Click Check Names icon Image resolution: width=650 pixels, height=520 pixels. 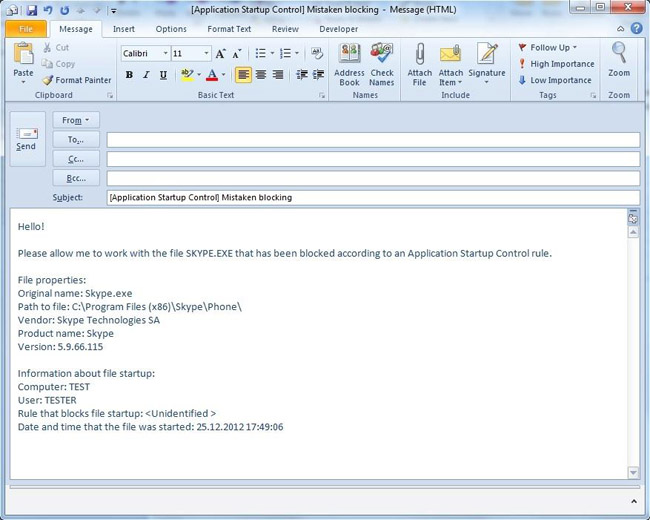[x=382, y=54]
